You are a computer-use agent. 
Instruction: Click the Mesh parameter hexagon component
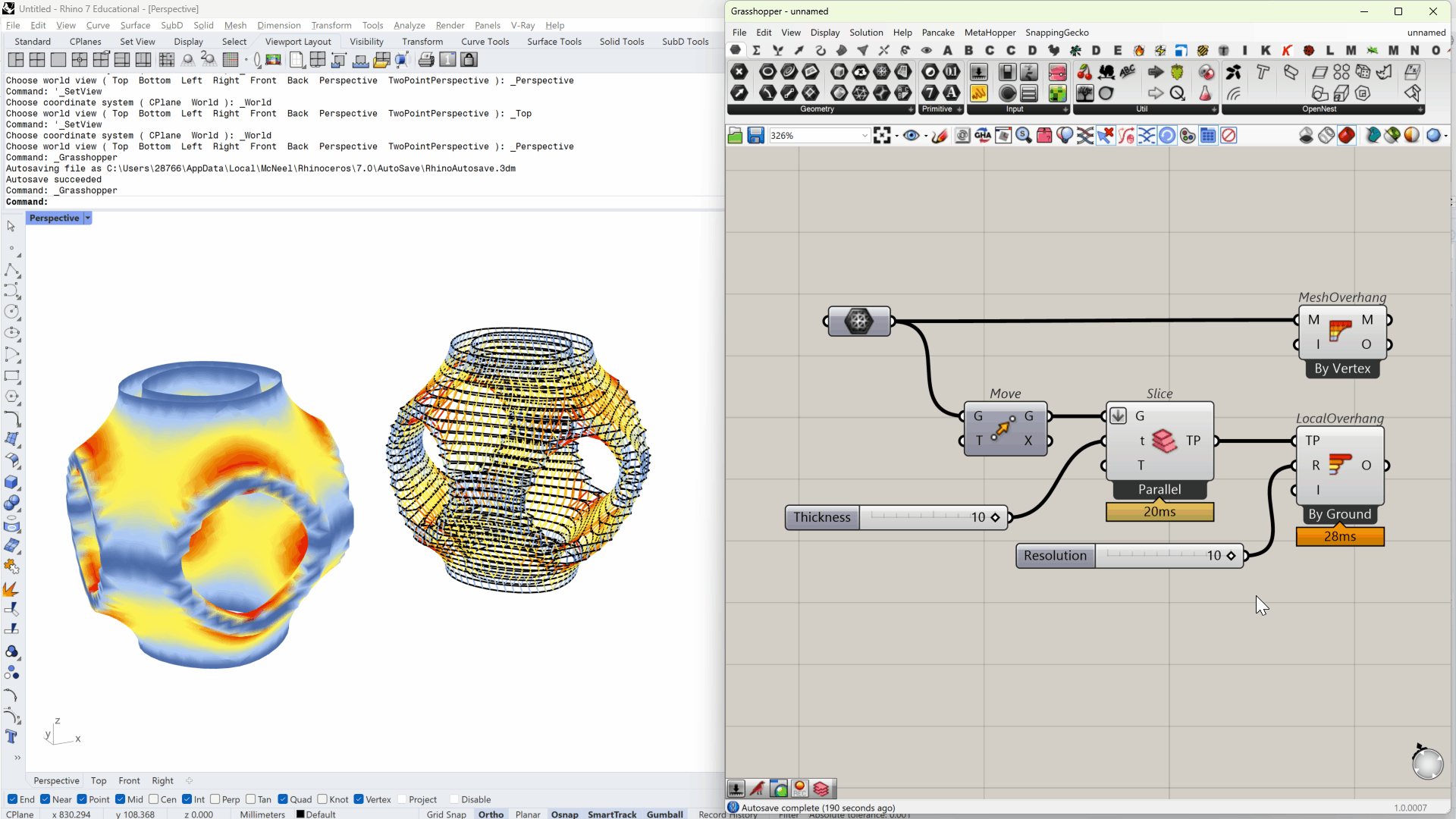click(x=858, y=321)
